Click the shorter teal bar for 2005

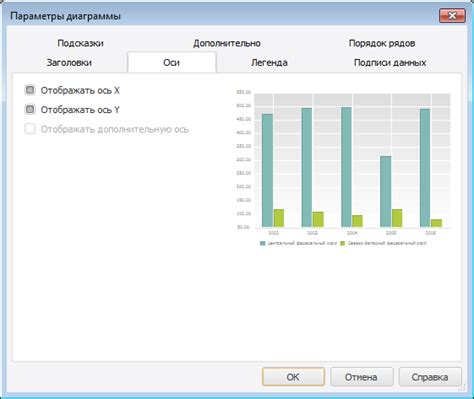tap(386, 191)
